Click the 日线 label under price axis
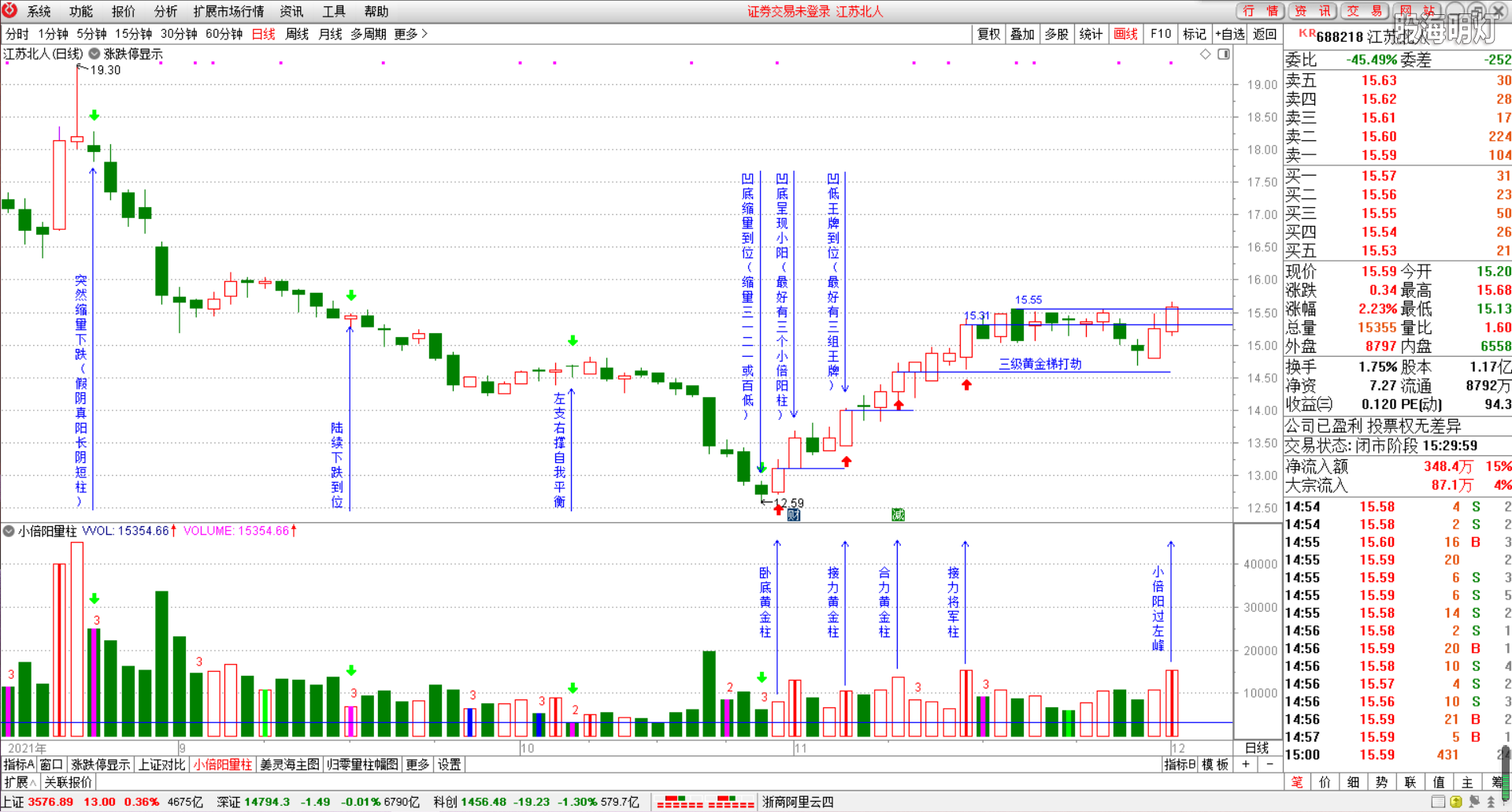The image size is (1512, 812). click(1257, 747)
